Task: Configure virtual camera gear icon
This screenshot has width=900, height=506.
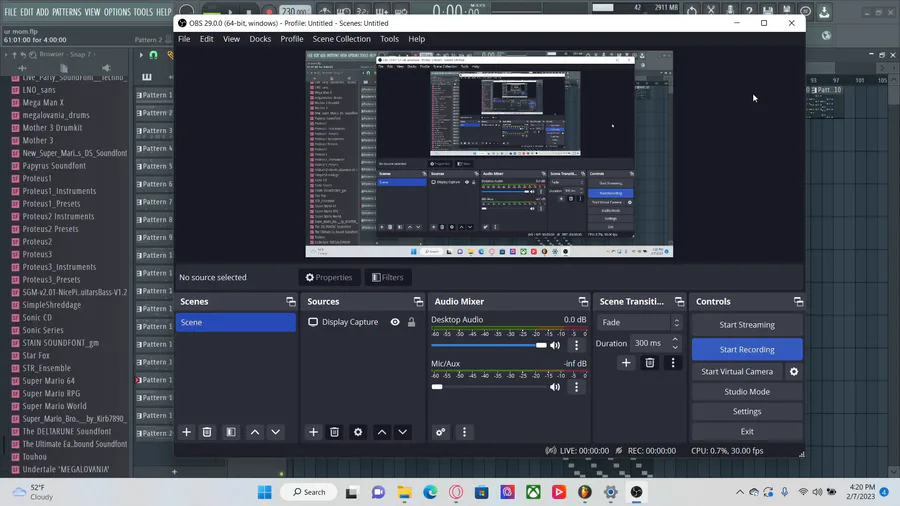Action: (794, 372)
